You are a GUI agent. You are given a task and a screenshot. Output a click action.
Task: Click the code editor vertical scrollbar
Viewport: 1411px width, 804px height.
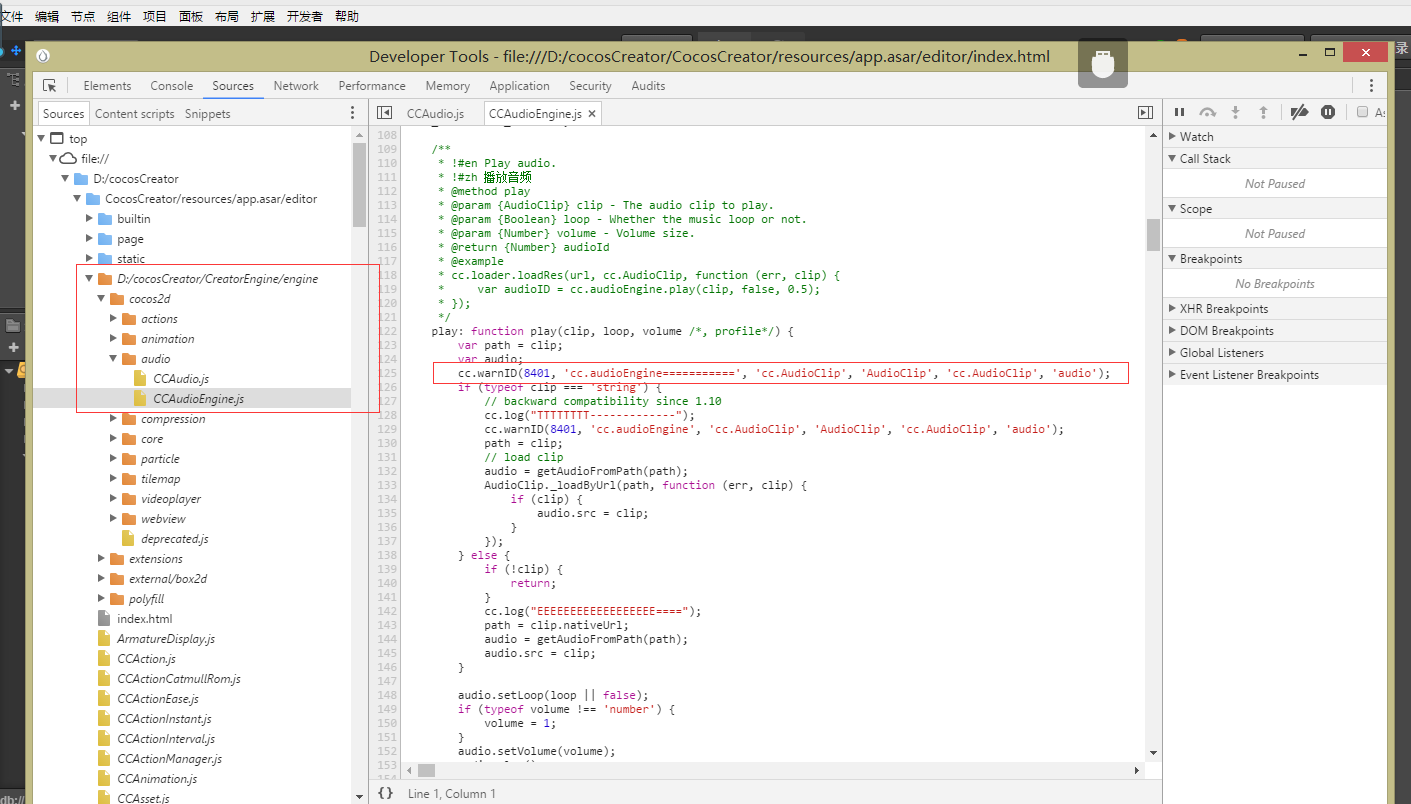(1152, 235)
